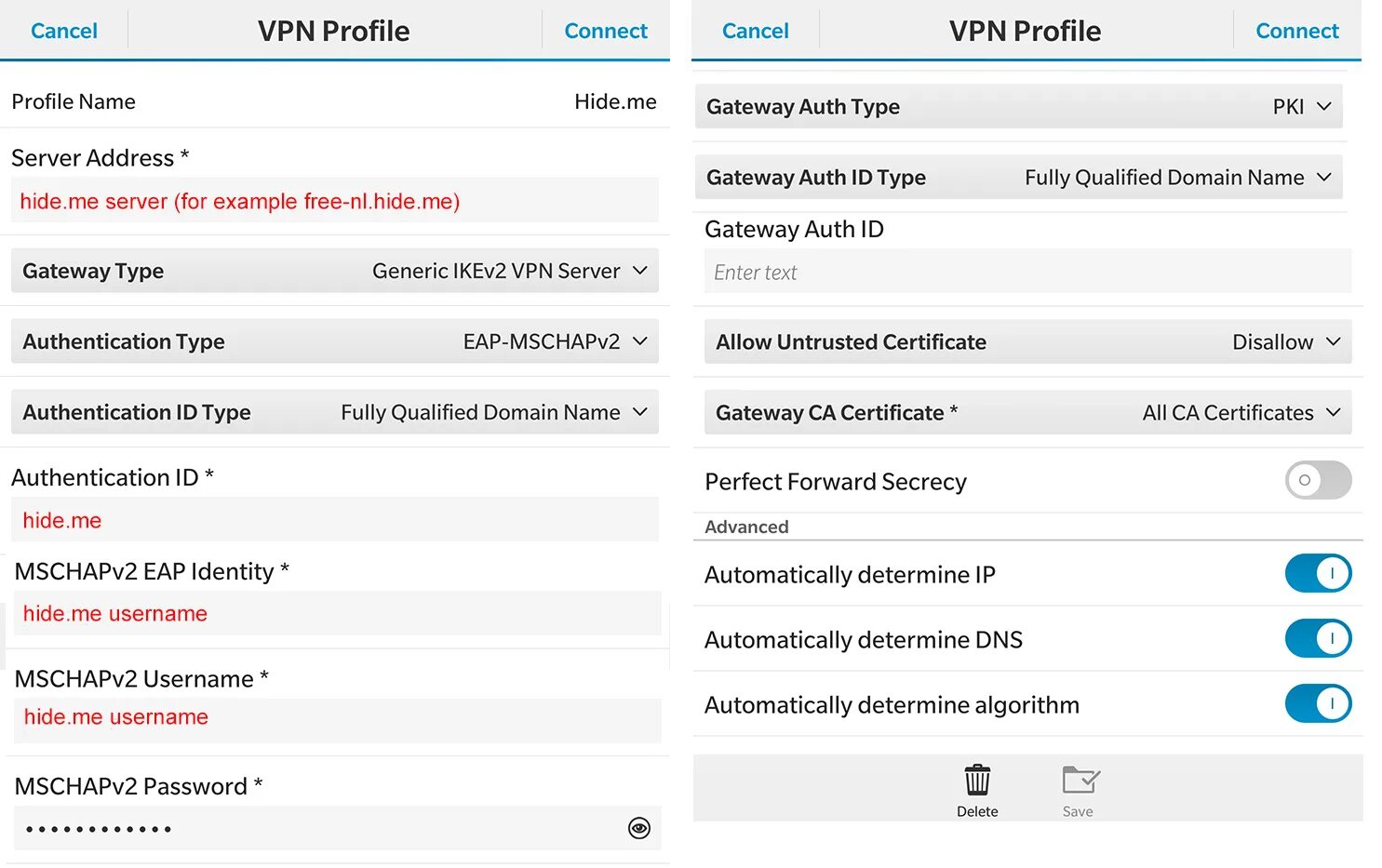Click the Save profile icon
The height and width of the screenshot is (868, 1382).
tap(1080, 781)
